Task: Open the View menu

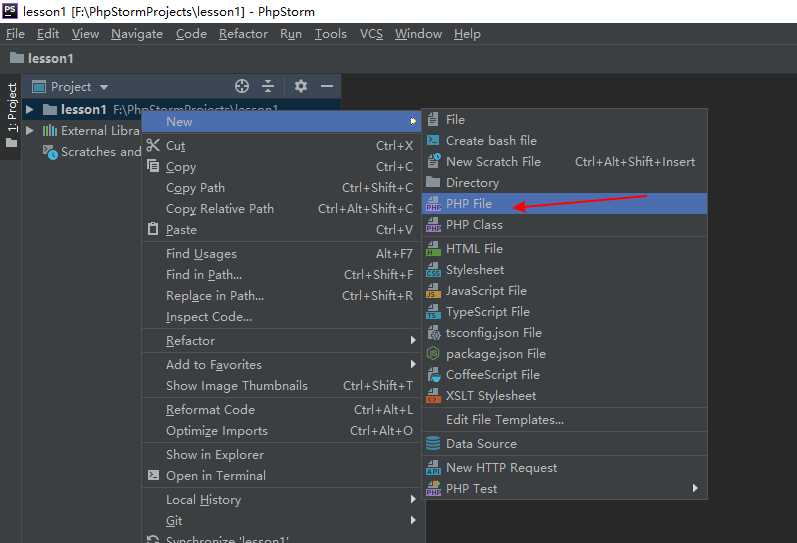Action: [x=85, y=34]
